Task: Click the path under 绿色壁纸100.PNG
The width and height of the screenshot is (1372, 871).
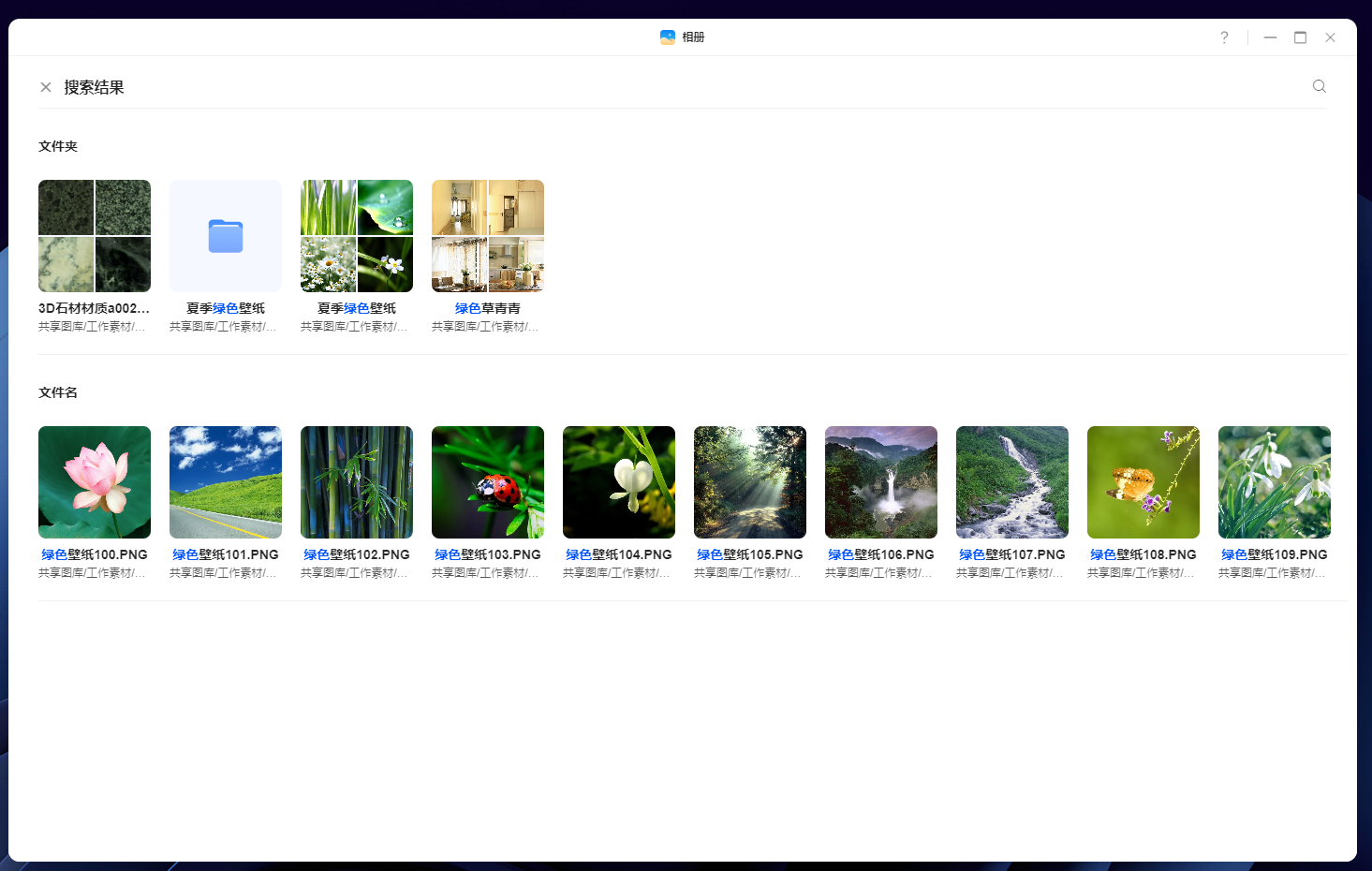Action: (x=92, y=573)
